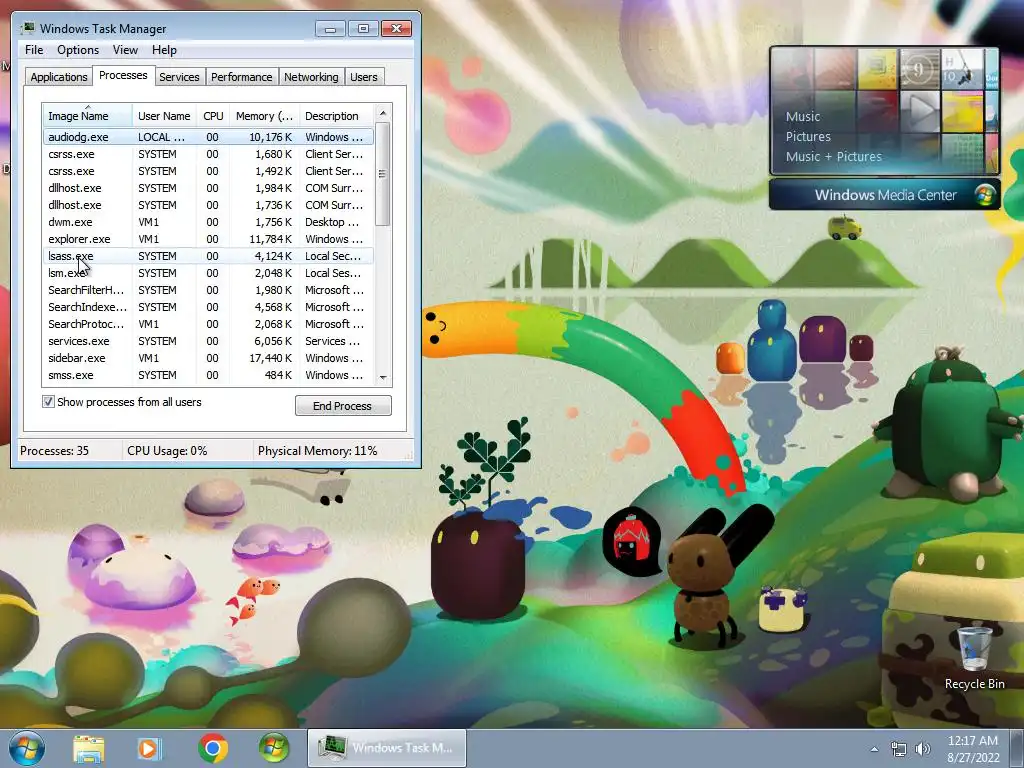Click the process list scroll down arrow
Viewport: 1024px width, 768px height.
(383, 377)
